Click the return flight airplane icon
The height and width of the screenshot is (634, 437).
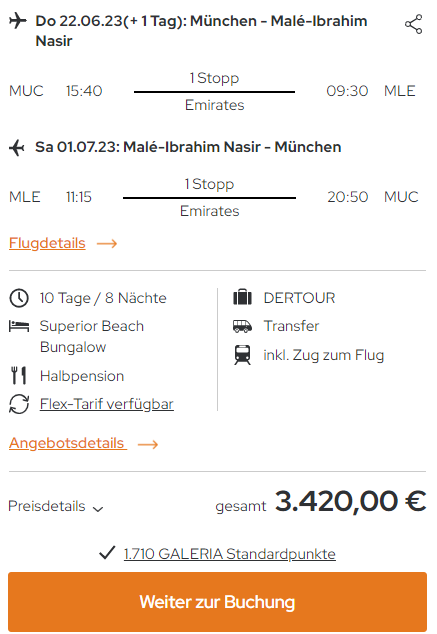click(17, 148)
